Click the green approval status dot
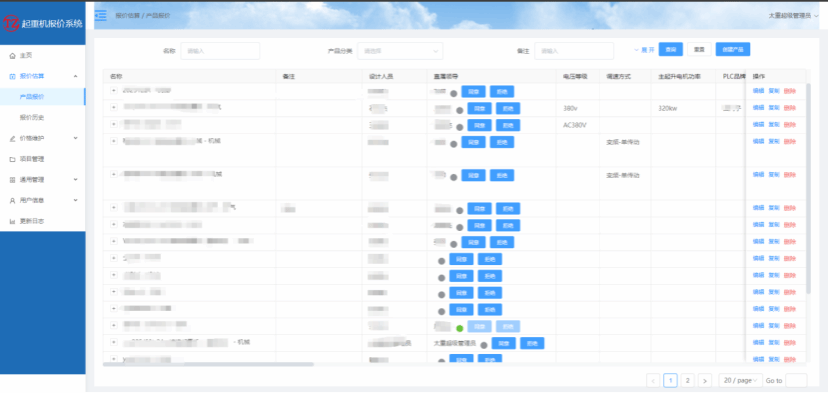The height and width of the screenshot is (393, 828). point(460,328)
